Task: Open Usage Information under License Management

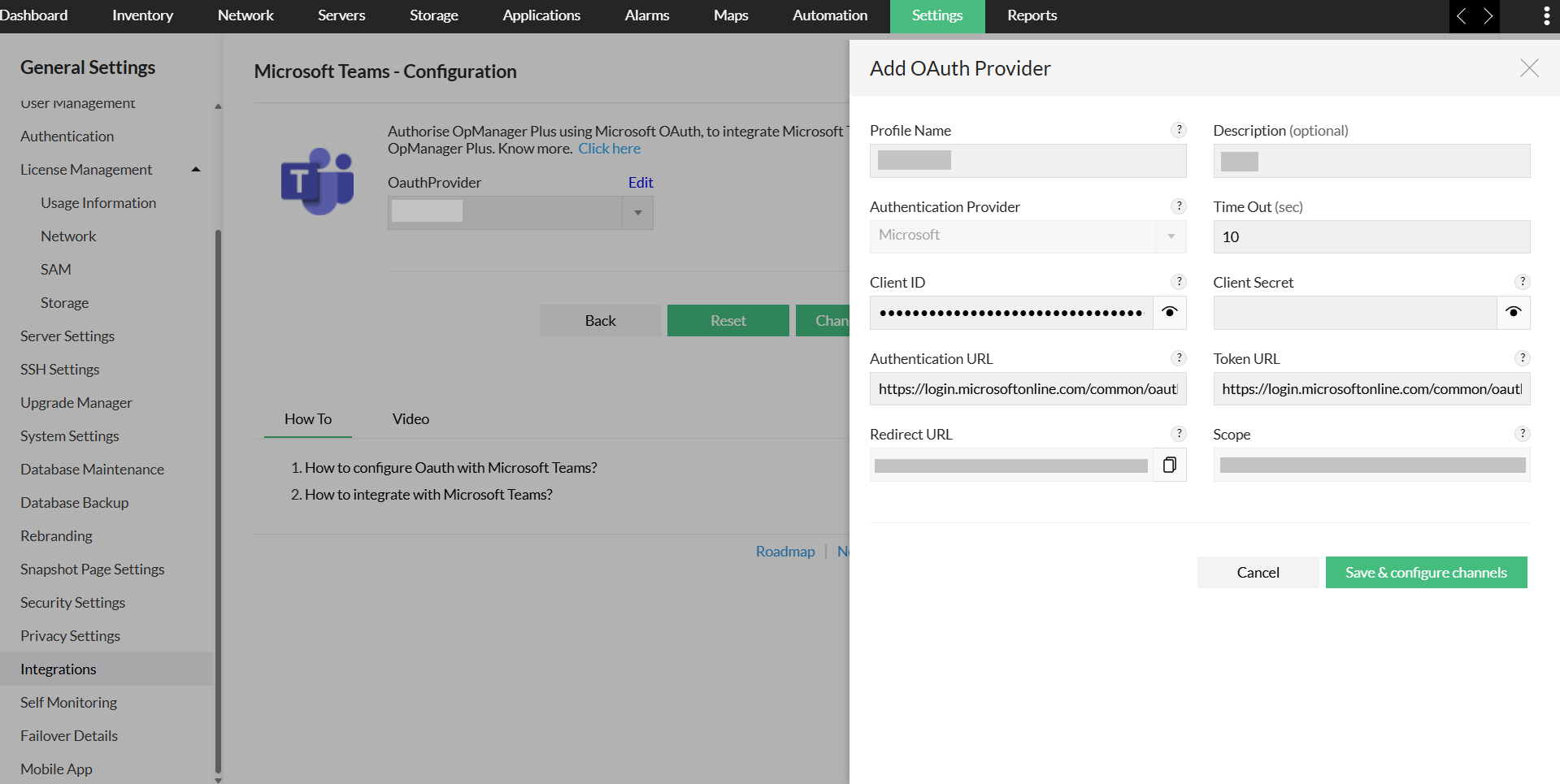Action: pyautogui.click(x=98, y=203)
